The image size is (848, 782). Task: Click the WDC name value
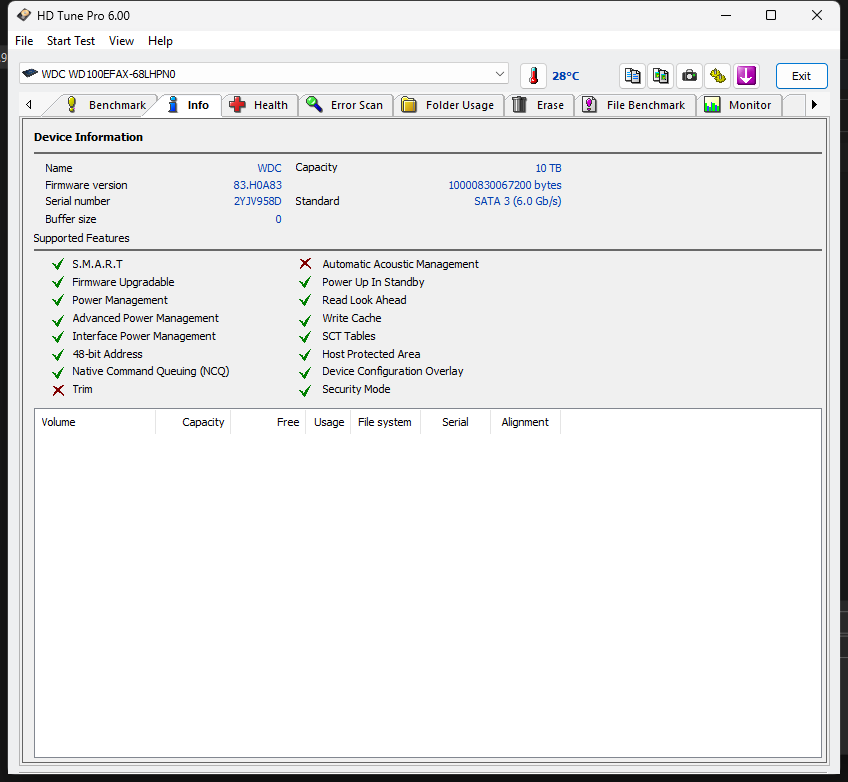point(269,168)
